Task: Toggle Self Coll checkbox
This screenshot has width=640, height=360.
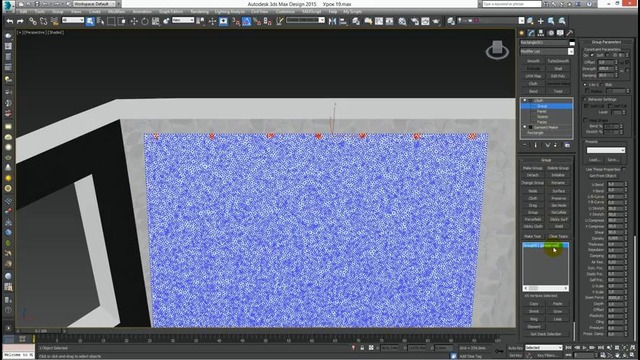Action: pos(611,106)
